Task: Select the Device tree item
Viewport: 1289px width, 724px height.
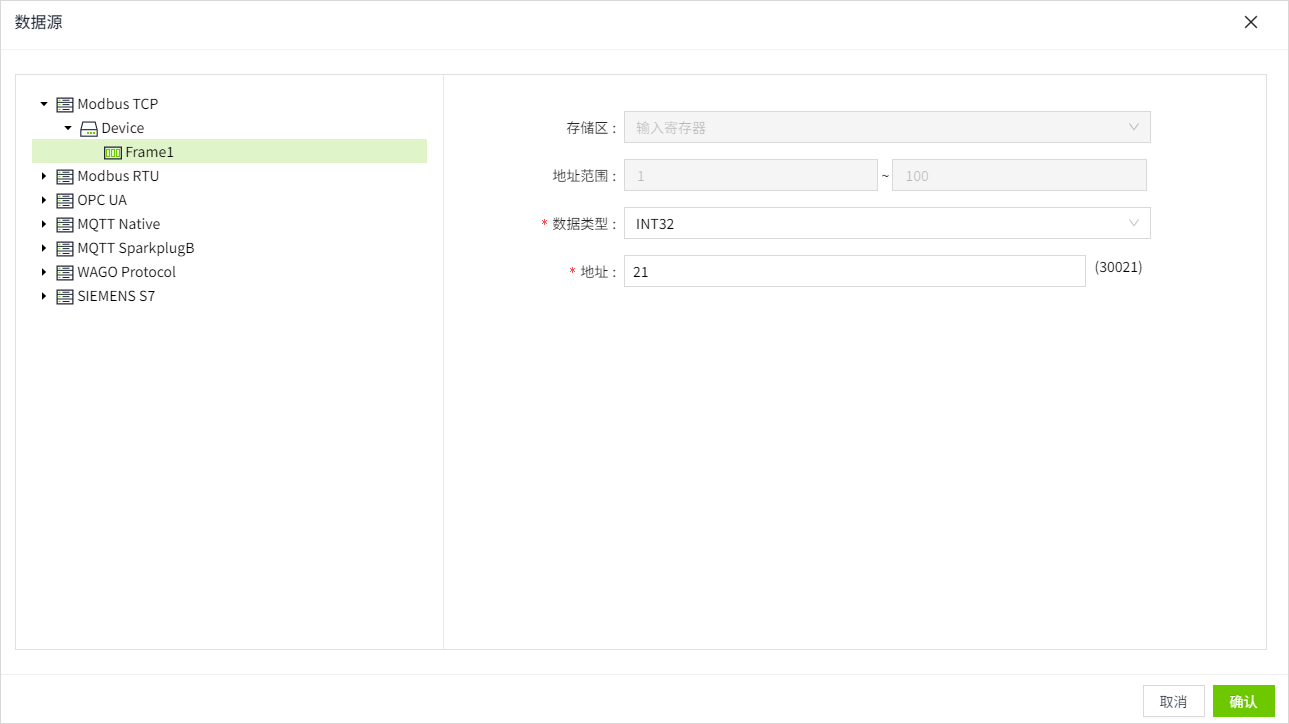Action: pyautogui.click(x=123, y=128)
